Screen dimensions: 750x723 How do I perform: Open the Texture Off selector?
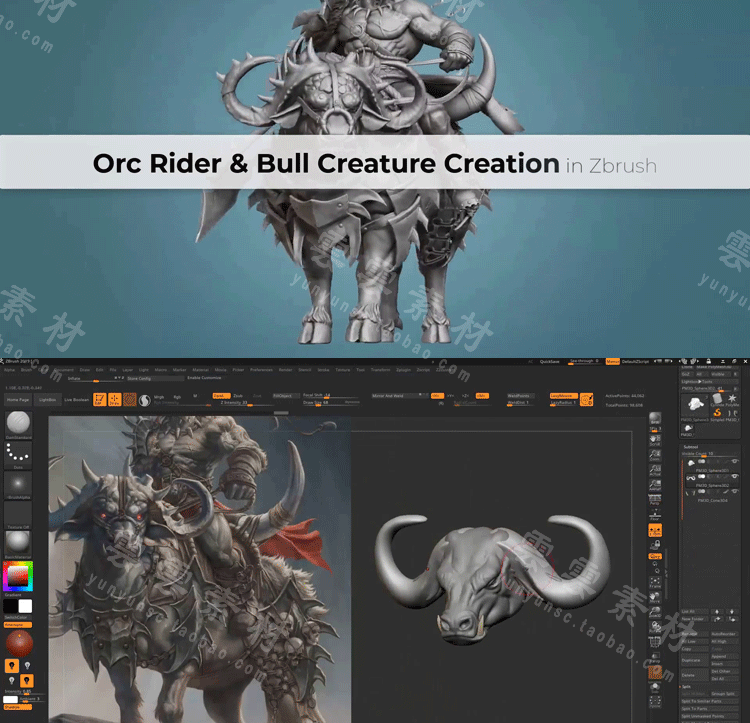[18, 513]
